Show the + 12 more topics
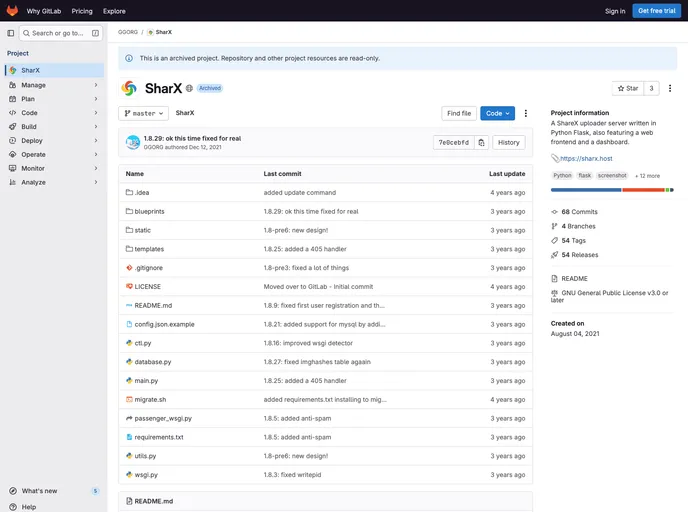 coord(647,176)
